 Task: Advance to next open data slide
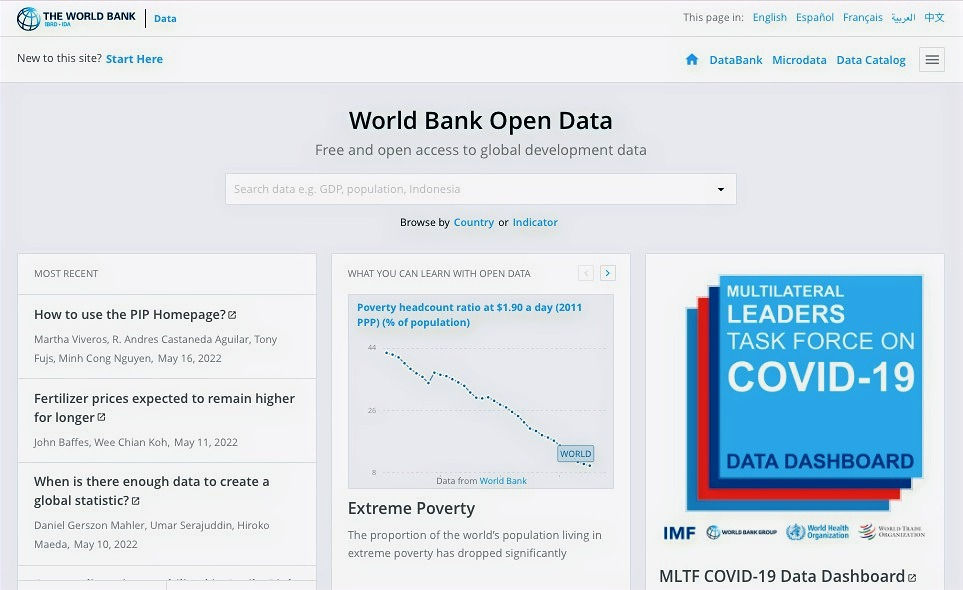pos(607,273)
